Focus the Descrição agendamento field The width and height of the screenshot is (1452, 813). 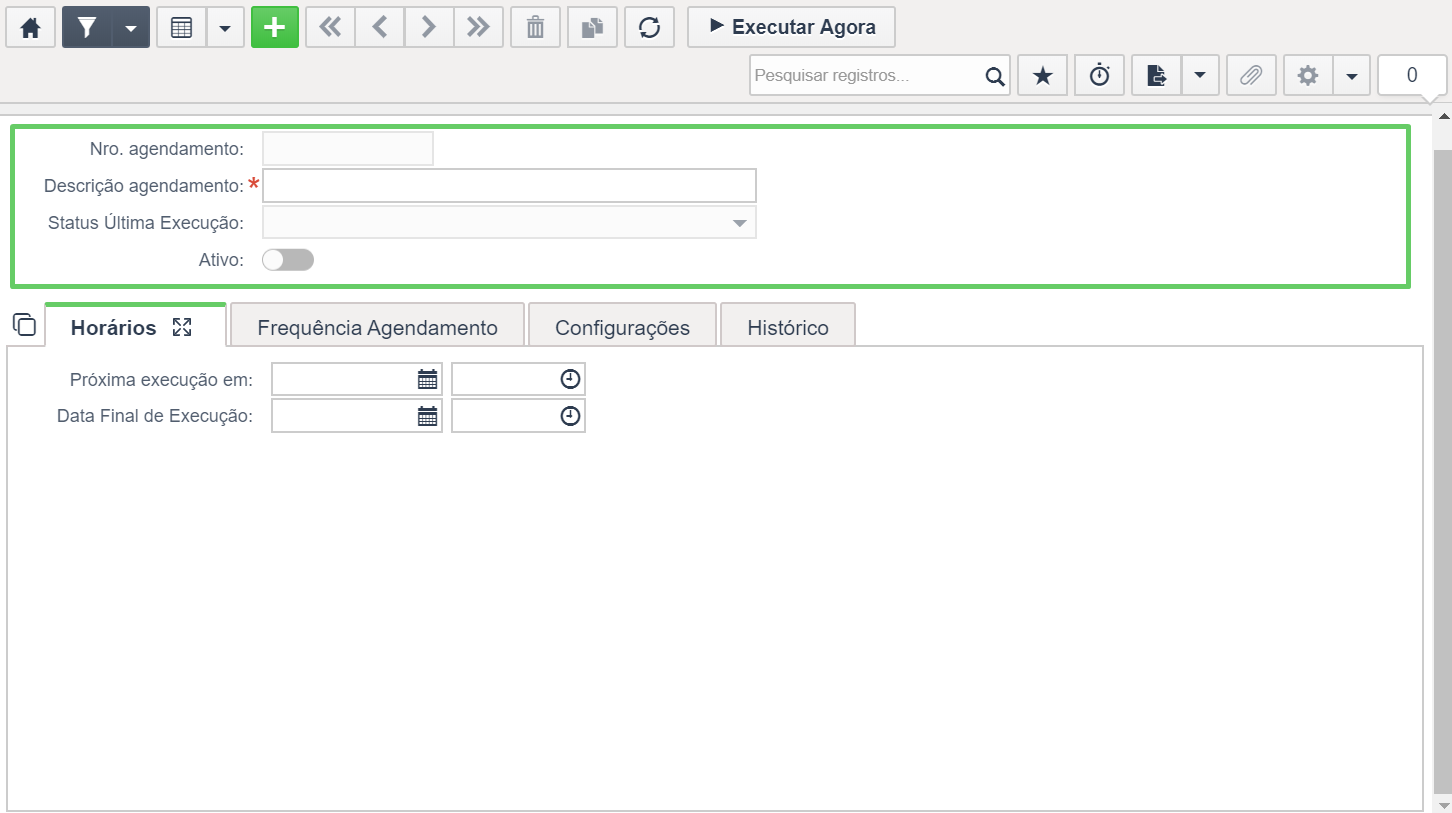[x=509, y=186]
